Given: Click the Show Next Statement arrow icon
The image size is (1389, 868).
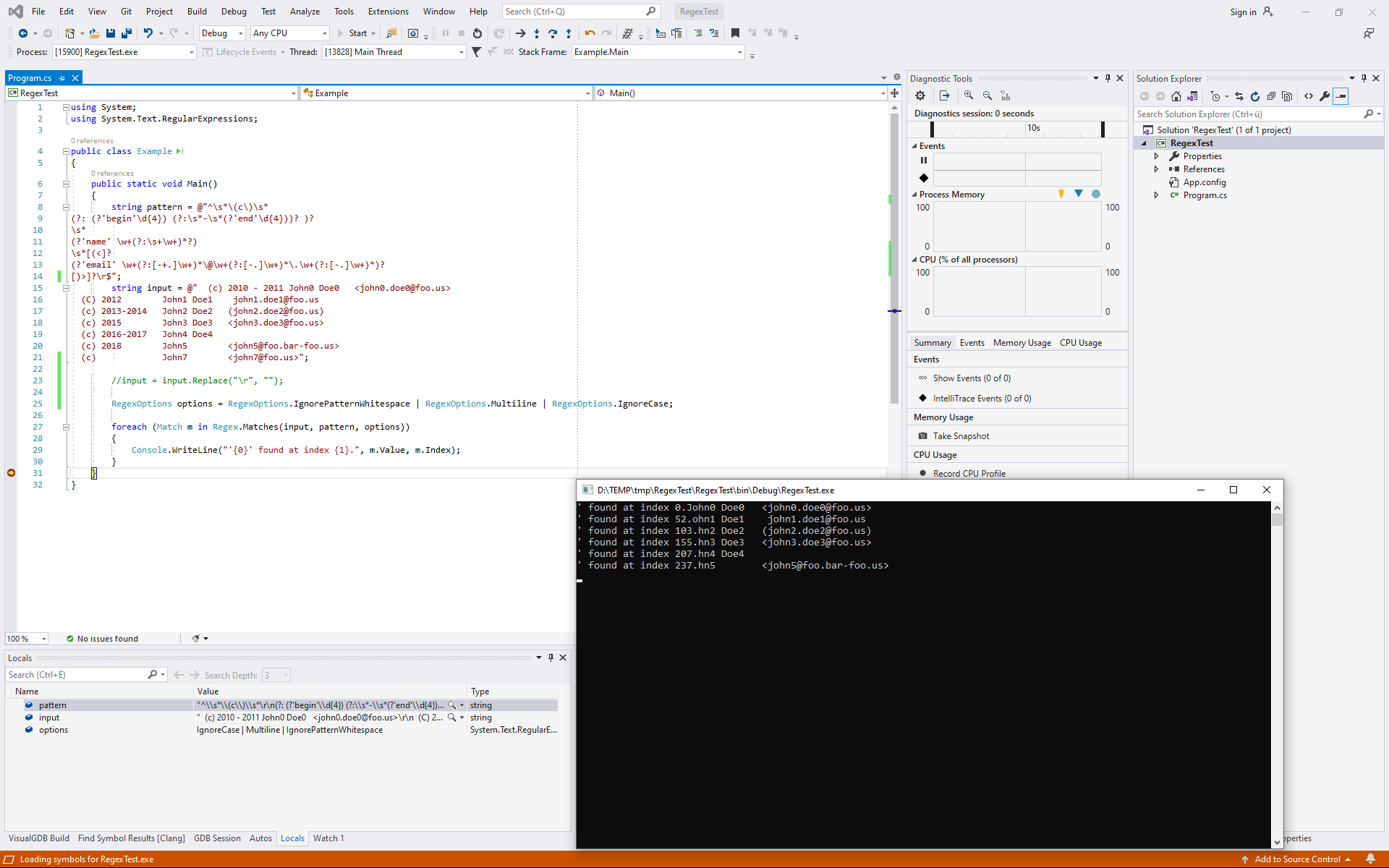Looking at the screenshot, I should [x=520, y=33].
